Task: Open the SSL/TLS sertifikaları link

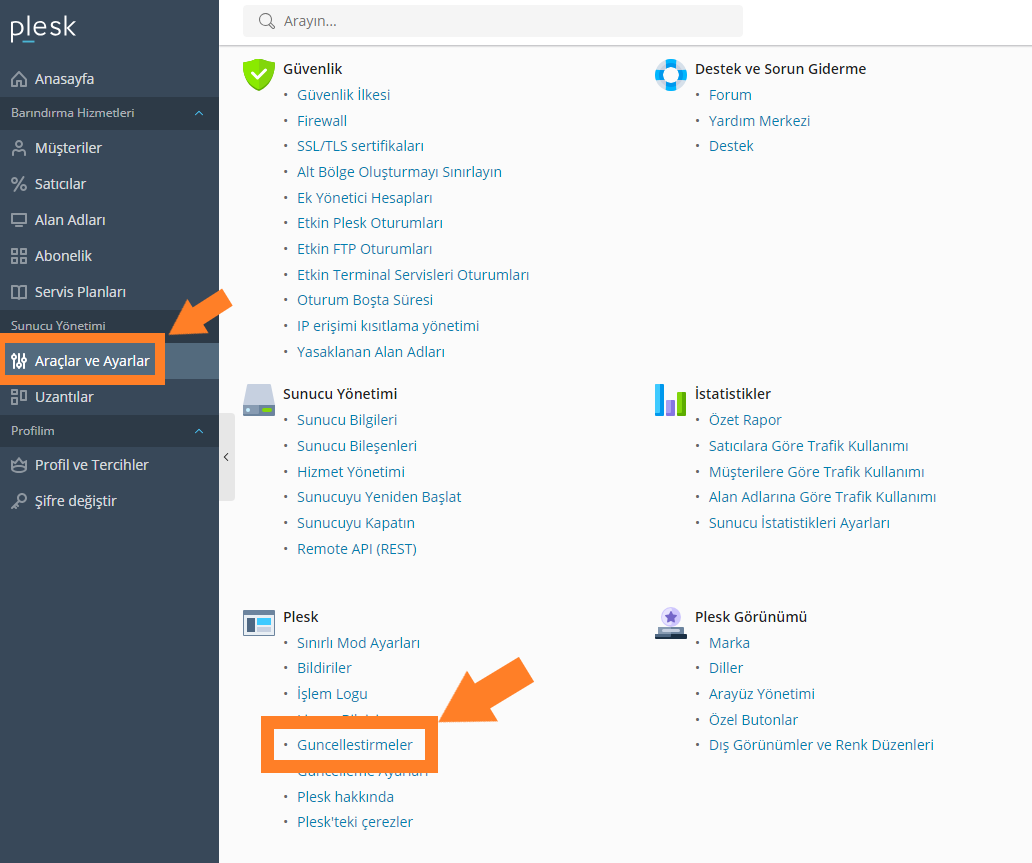Action: [x=360, y=146]
